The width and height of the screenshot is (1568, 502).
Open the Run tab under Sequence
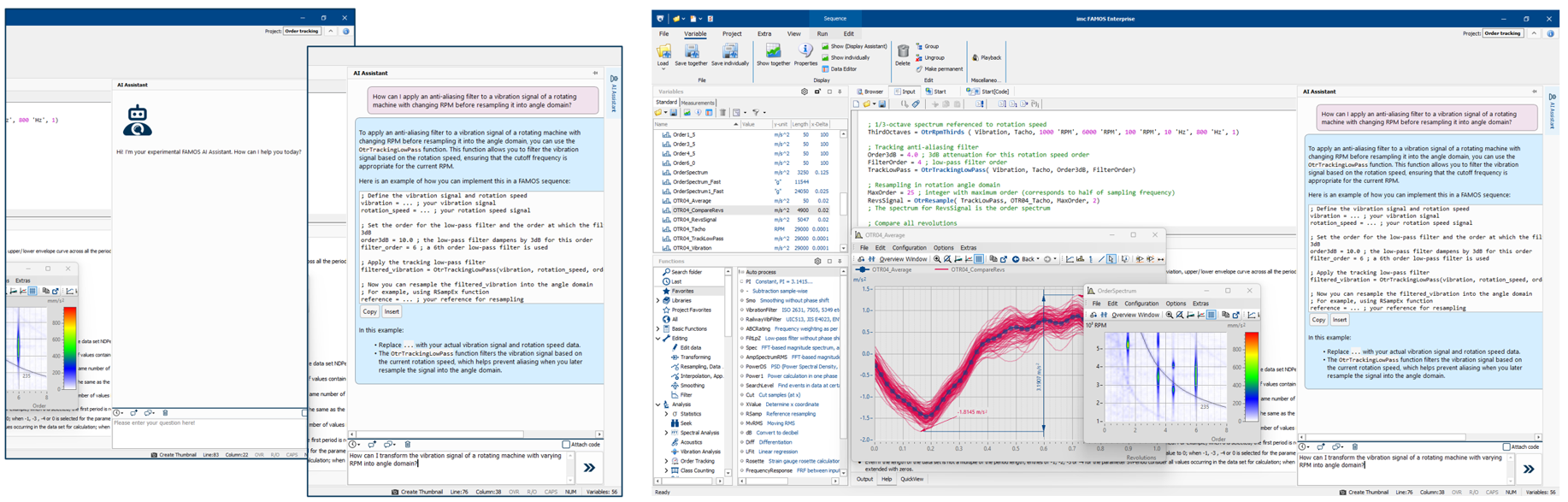tap(822, 34)
